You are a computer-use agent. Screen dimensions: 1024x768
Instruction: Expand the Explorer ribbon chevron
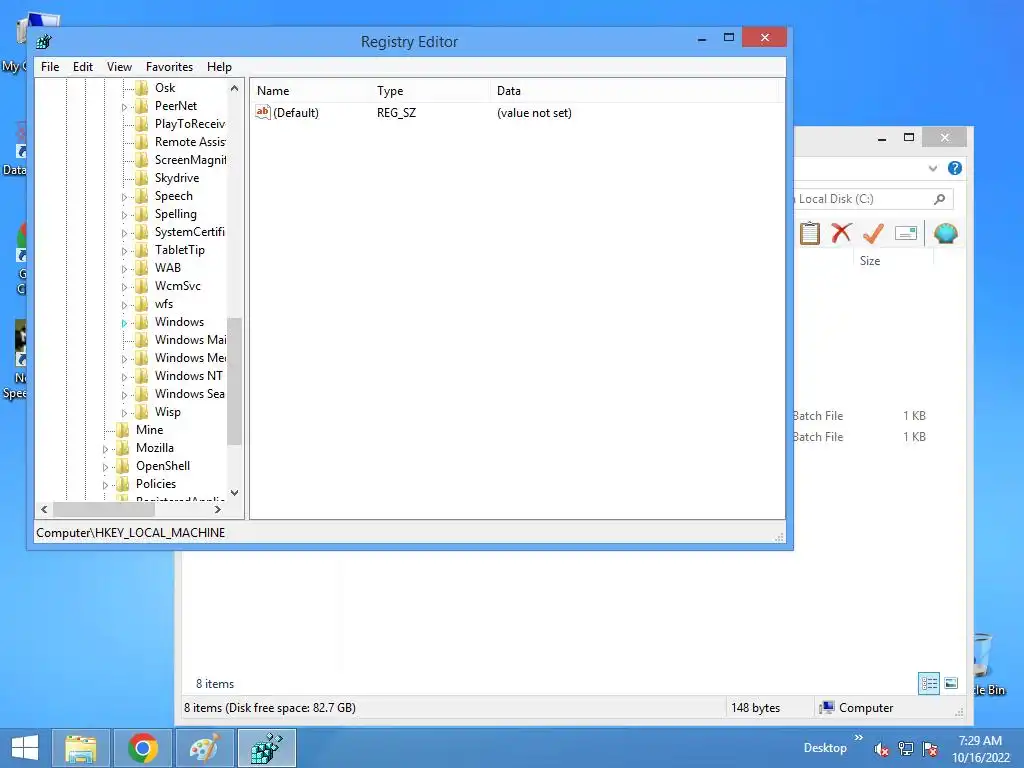tap(933, 168)
